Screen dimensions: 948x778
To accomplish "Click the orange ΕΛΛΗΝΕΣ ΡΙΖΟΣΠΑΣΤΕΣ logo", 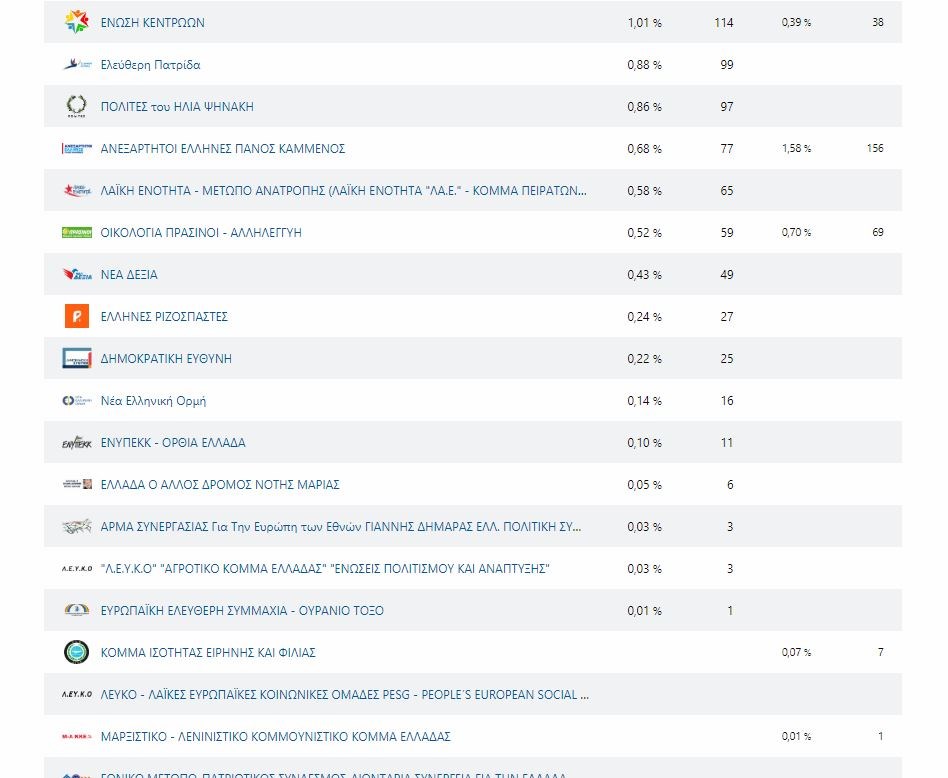I will pos(77,317).
